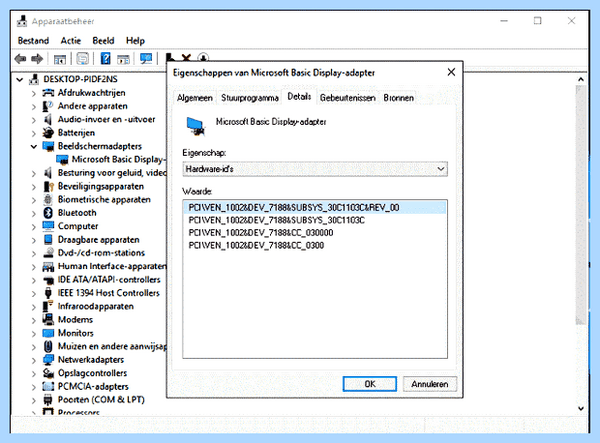The width and height of the screenshot is (600, 443).
Task: Expand the Infraroodapparaten node
Action: pos(34,306)
